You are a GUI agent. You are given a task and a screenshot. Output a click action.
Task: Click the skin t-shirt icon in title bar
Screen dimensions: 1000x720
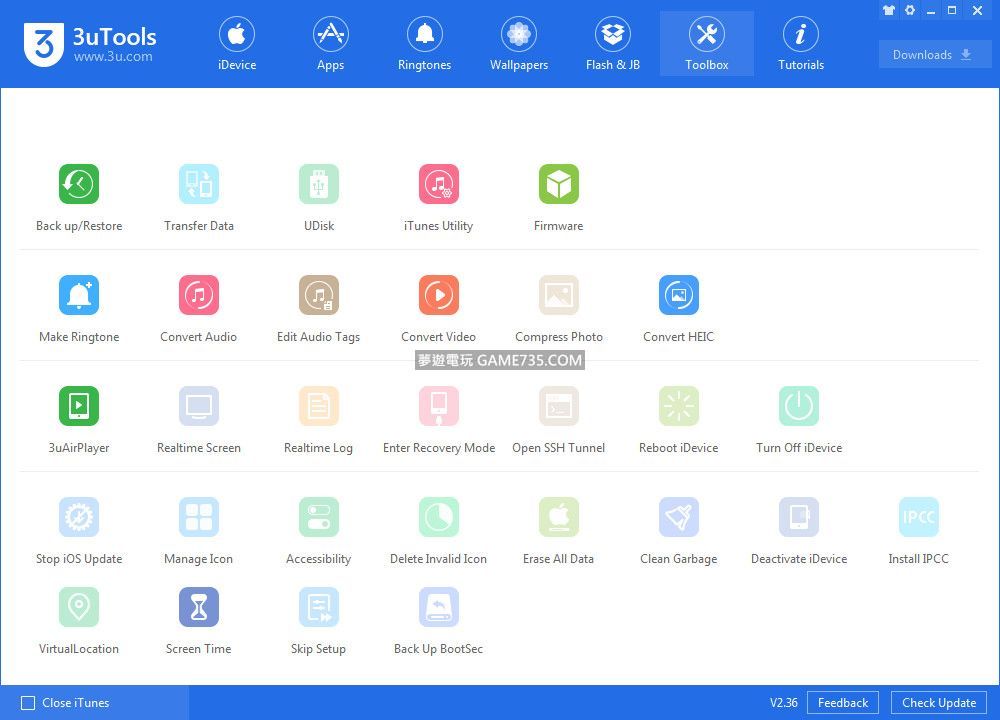pos(888,10)
